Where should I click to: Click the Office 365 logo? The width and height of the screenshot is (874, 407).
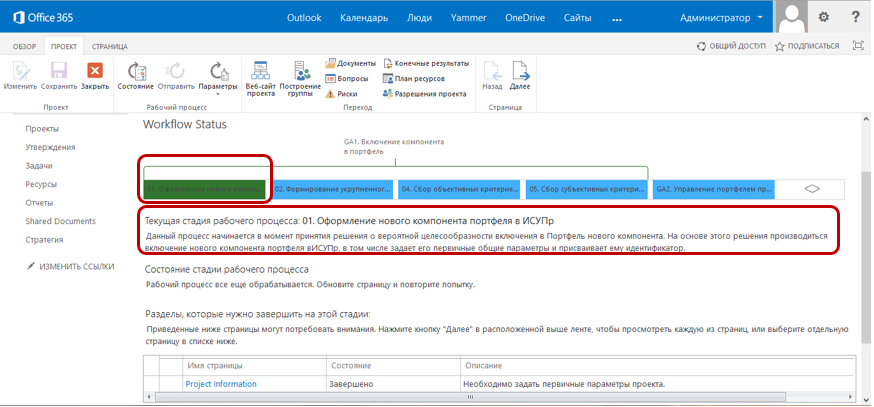(x=43, y=18)
